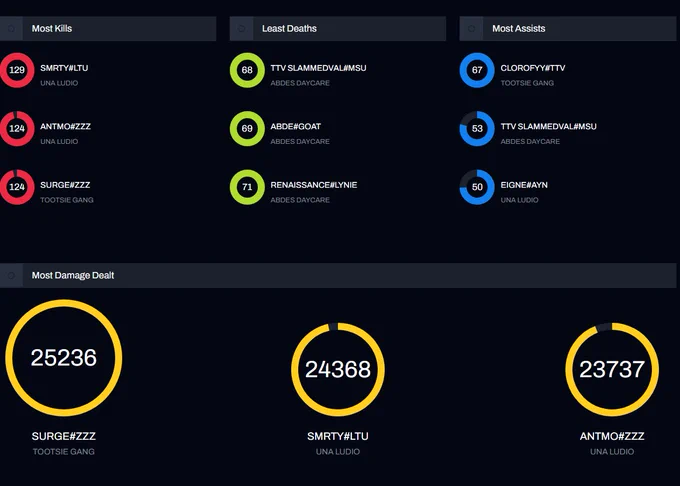Click the icon beside Most Damage Dealt header
Image resolution: width=680 pixels, height=486 pixels.
coord(11,275)
